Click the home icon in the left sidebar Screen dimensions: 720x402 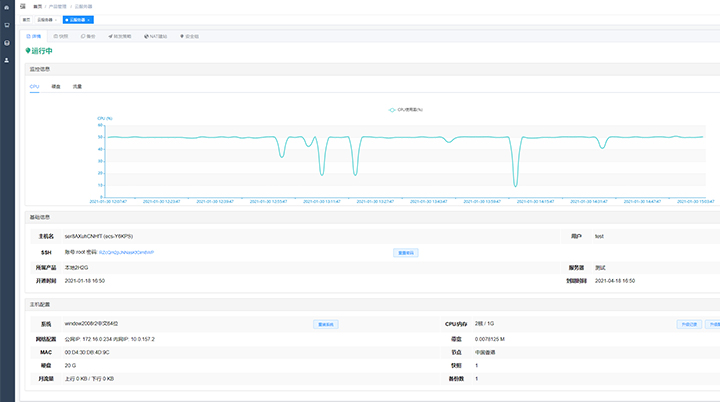pyautogui.click(x=8, y=8)
